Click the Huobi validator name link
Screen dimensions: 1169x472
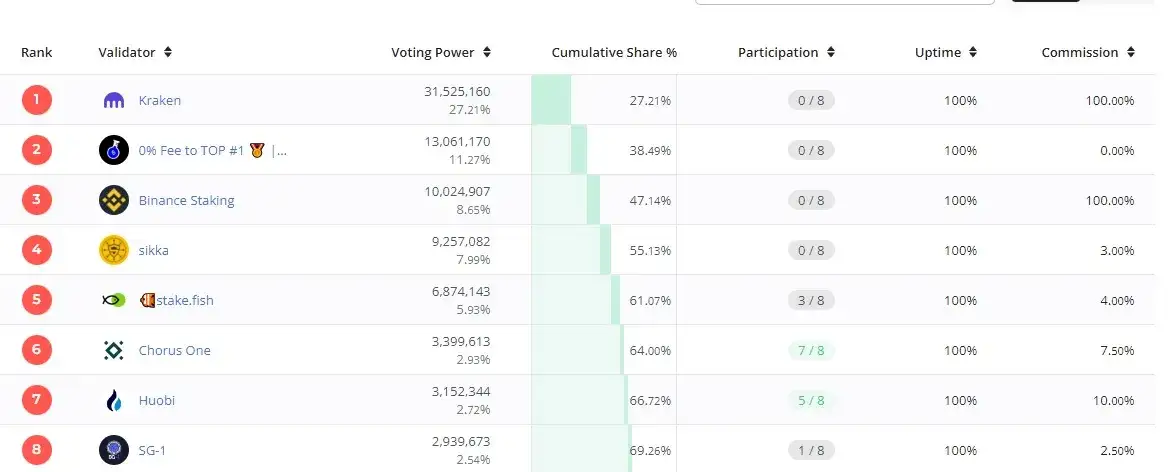pos(157,400)
